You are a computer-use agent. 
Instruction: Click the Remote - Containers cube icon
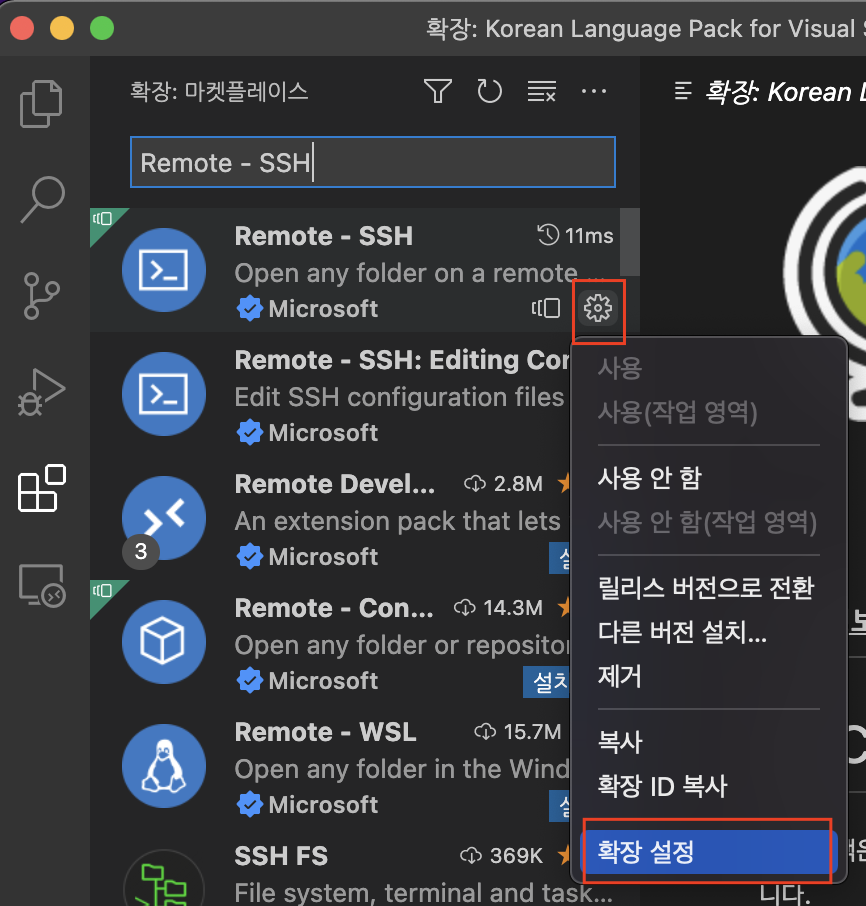[x=163, y=641]
